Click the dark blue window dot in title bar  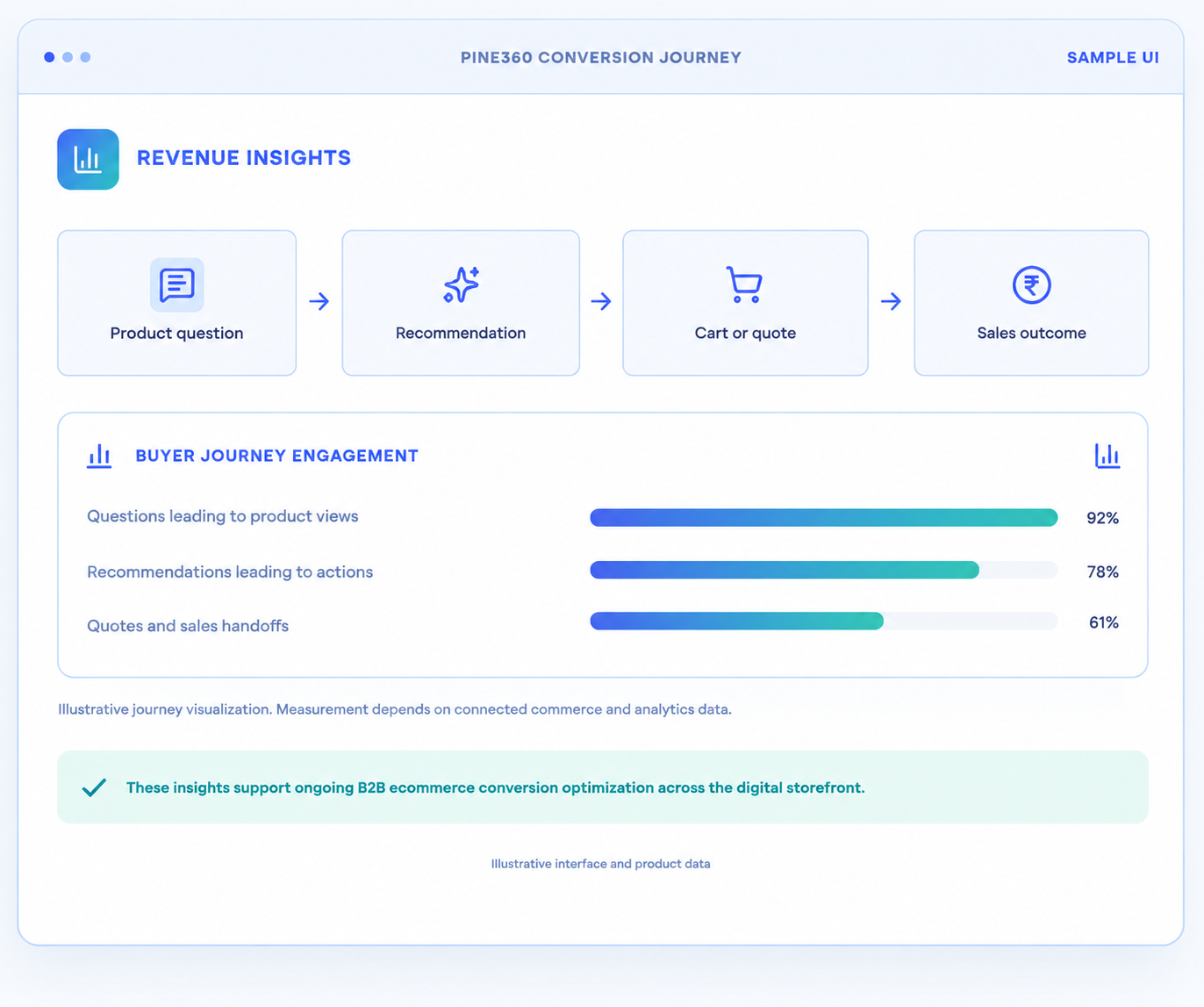[49, 57]
